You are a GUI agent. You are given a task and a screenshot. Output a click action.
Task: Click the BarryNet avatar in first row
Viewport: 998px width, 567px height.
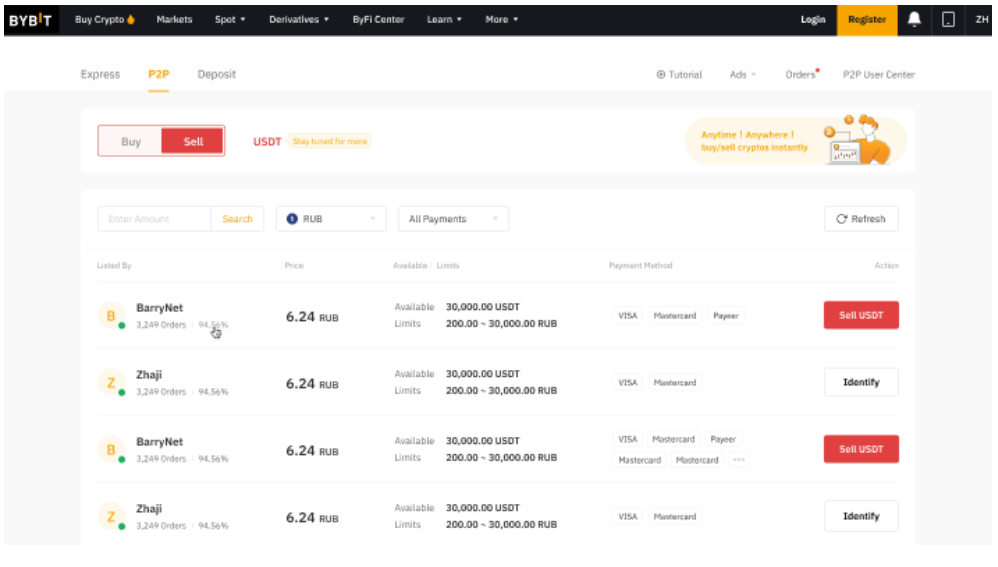111,316
